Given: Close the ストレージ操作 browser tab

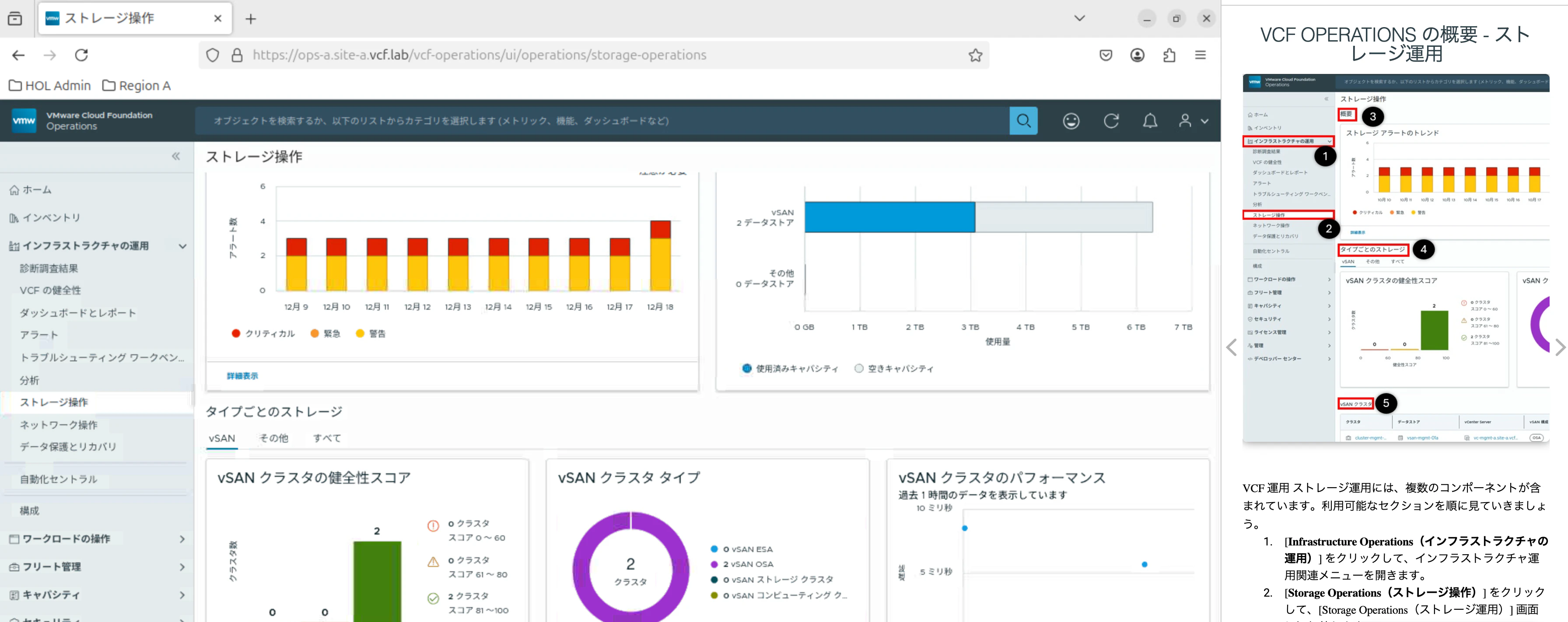Looking at the screenshot, I should 217,19.
